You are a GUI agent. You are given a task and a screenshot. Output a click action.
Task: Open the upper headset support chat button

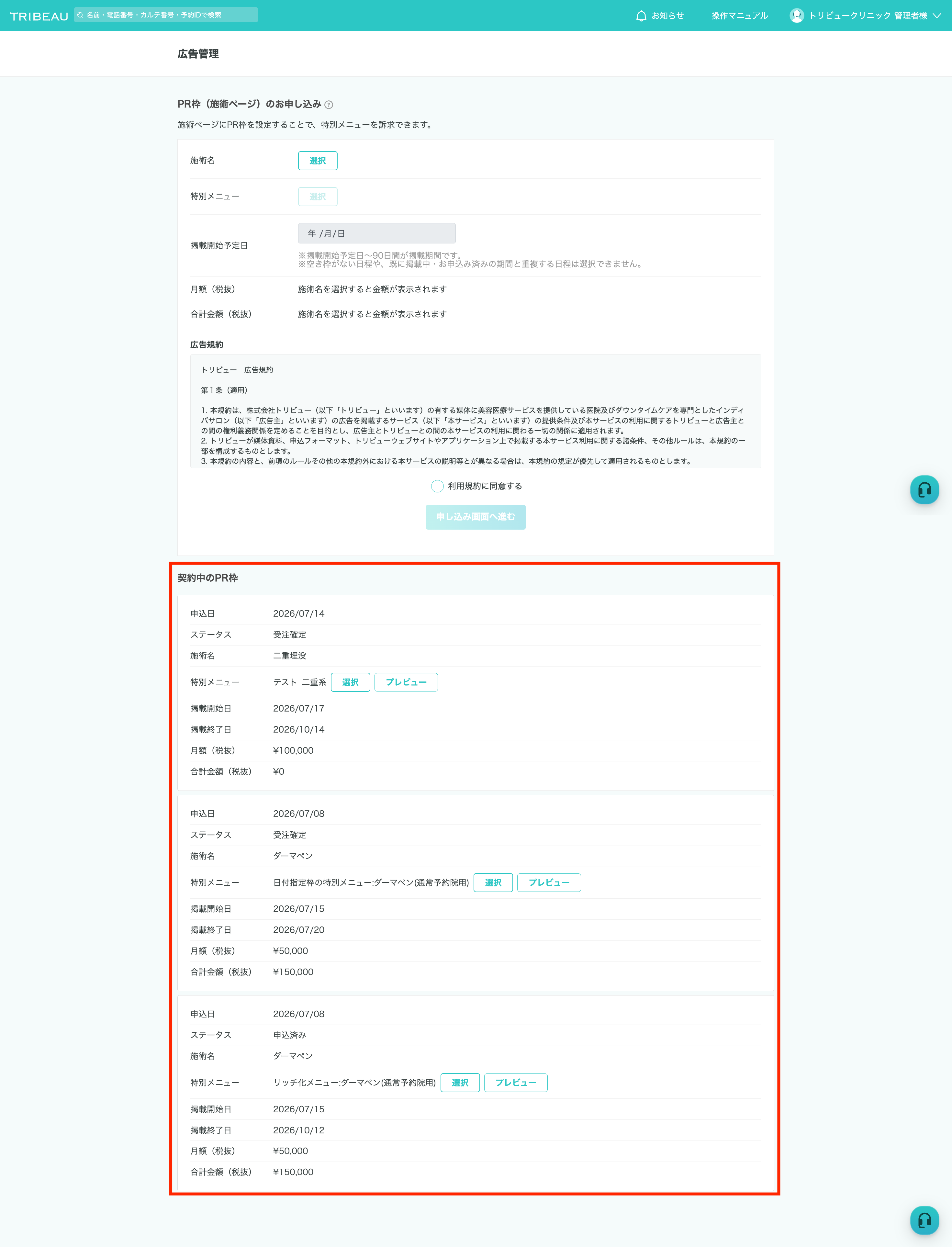924,489
